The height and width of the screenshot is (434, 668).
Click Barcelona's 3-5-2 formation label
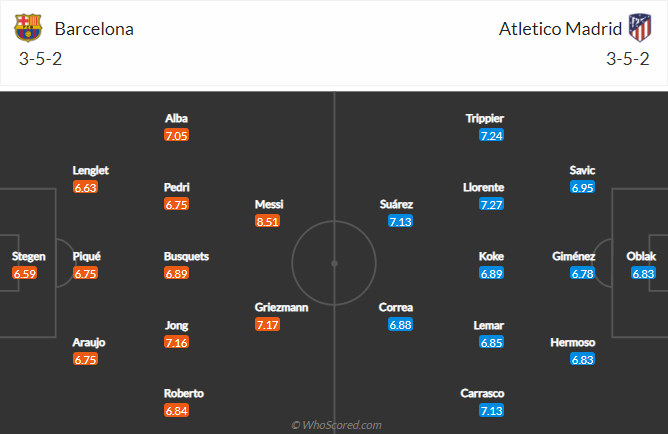click(x=40, y=60)
